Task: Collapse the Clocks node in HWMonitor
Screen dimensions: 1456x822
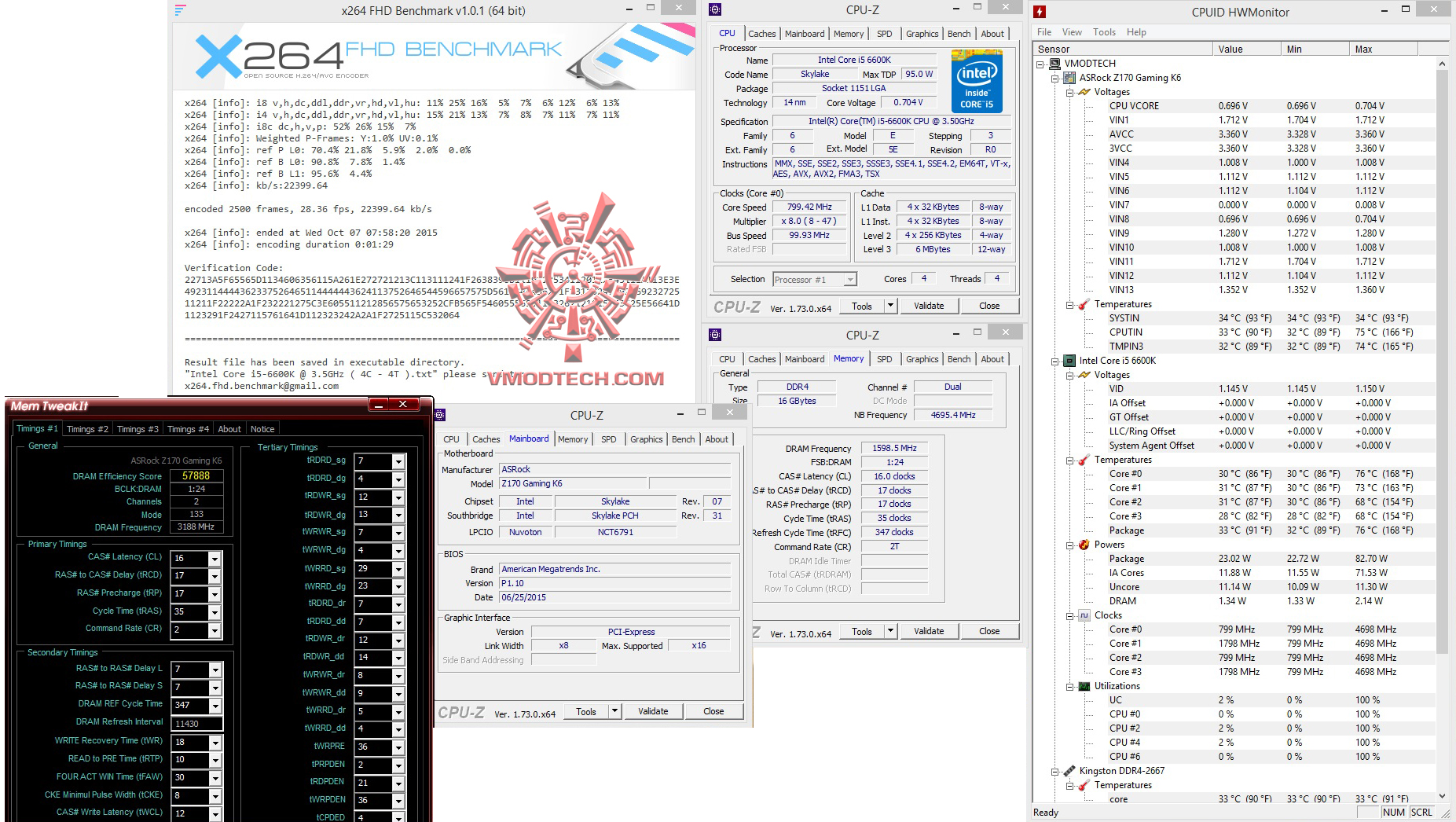Action: (1070, 615)
